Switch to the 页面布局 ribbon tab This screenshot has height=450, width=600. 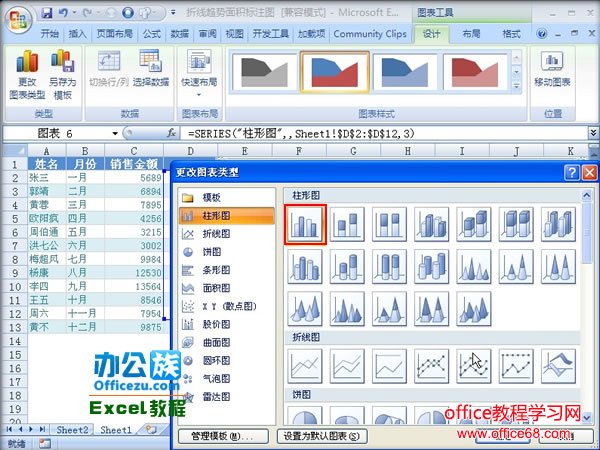[114, 34]
